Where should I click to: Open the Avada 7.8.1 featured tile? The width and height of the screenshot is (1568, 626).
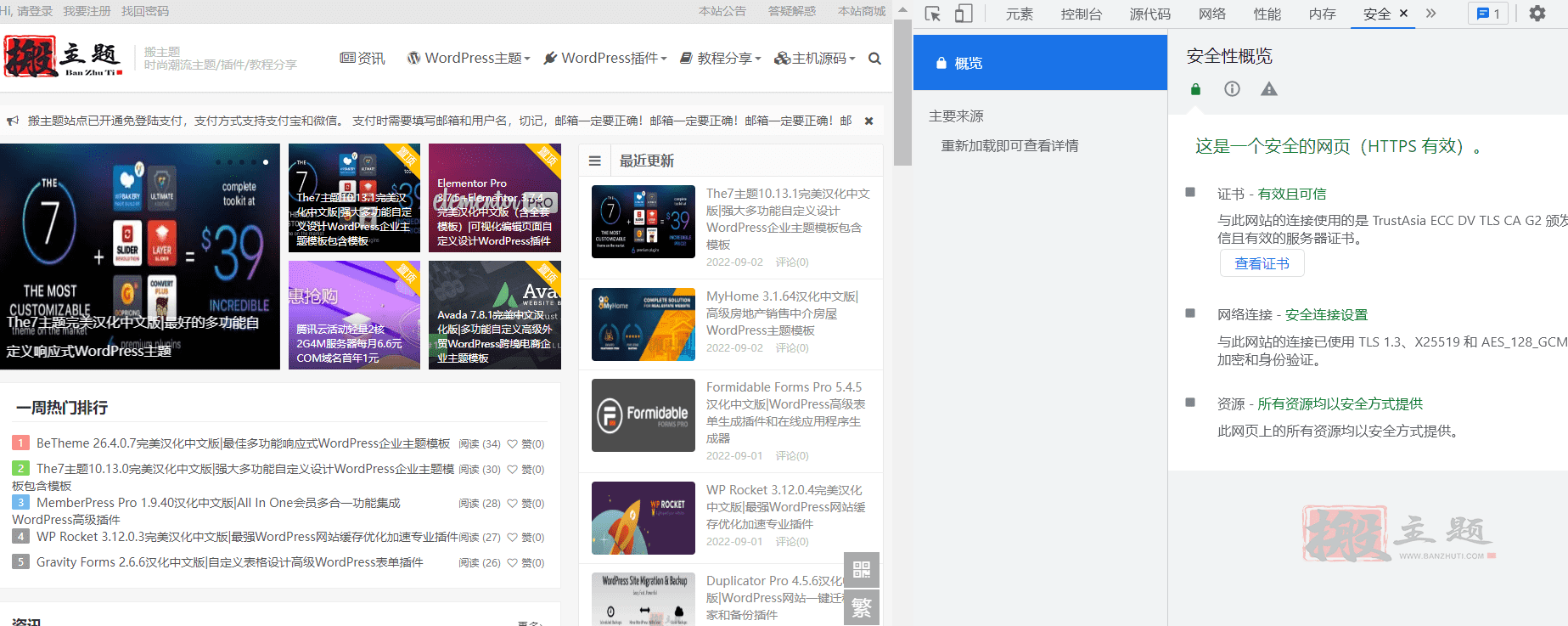(495, 315)
